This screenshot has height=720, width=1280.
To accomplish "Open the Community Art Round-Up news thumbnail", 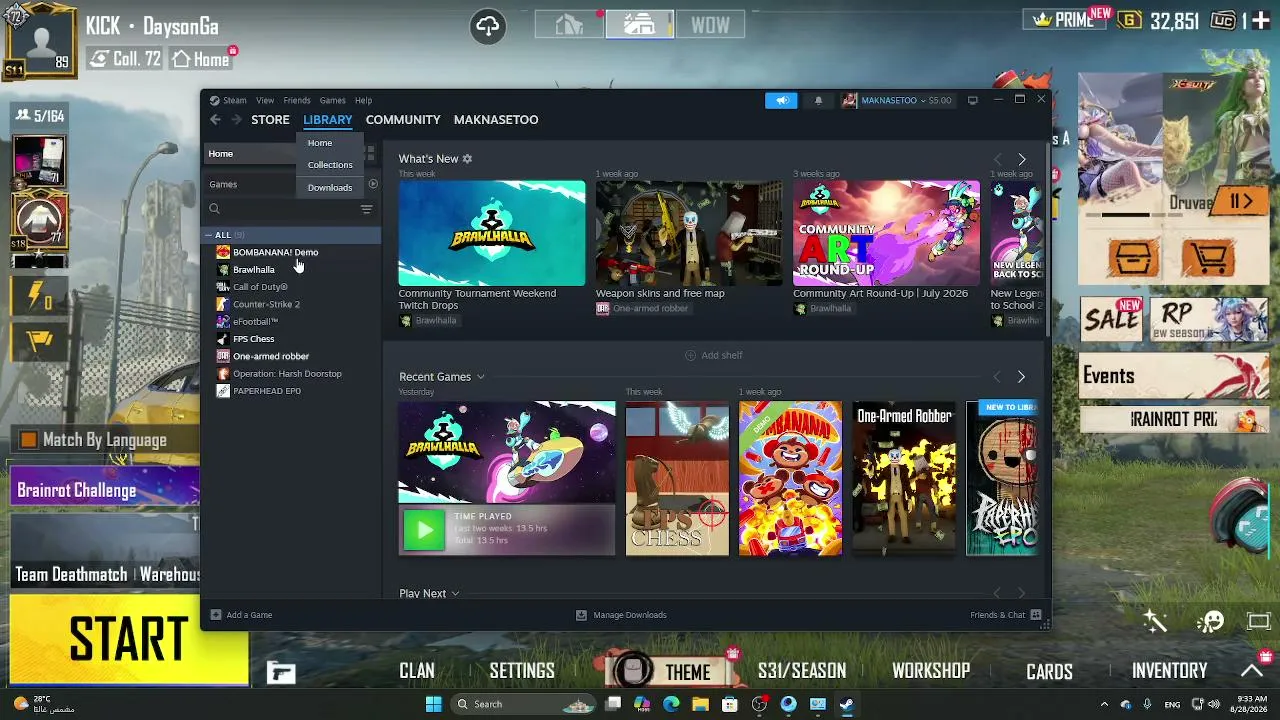I will click(886, 233).
